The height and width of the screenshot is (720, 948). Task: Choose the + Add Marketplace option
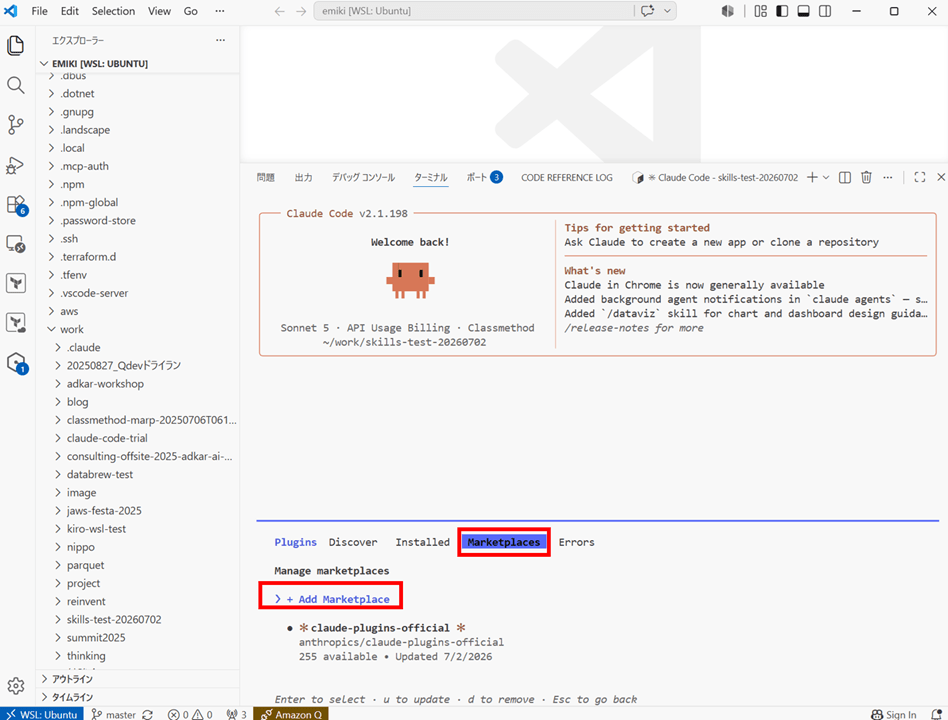(331, 599)
